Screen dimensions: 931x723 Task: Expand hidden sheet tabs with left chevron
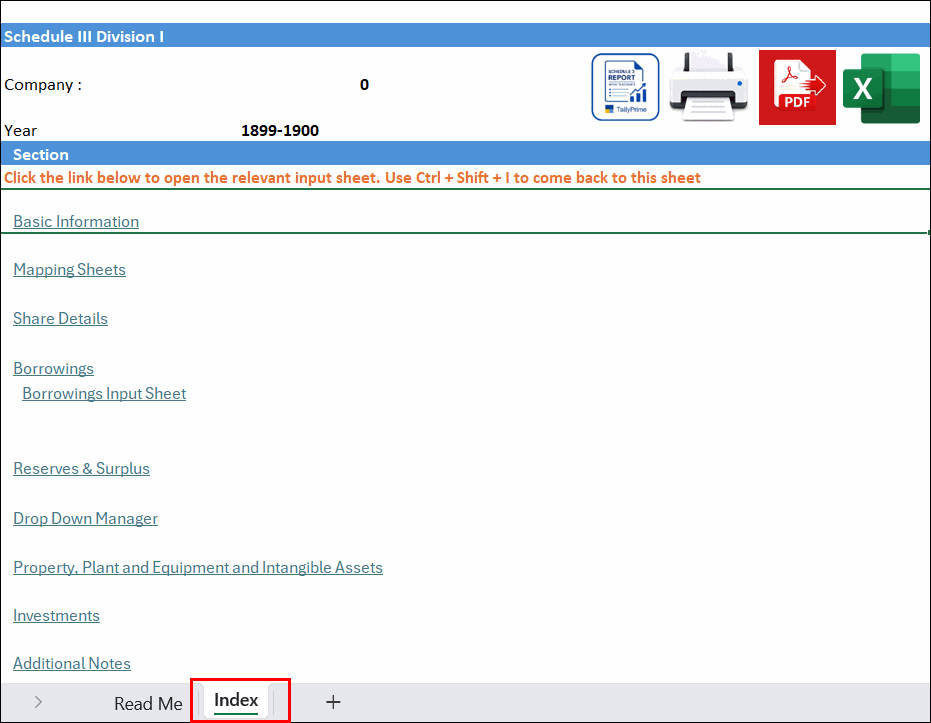click(38, 702)
